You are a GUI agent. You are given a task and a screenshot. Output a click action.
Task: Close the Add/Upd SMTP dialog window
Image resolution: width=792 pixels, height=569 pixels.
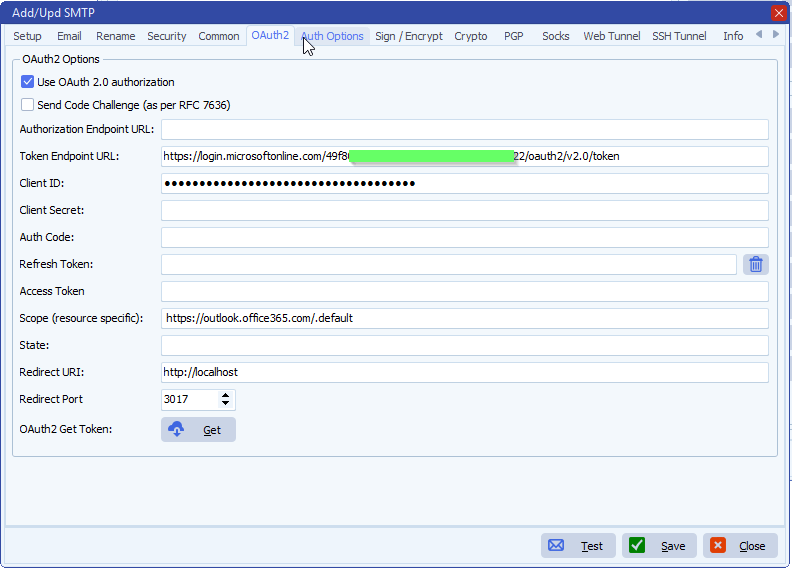point(778,13)
